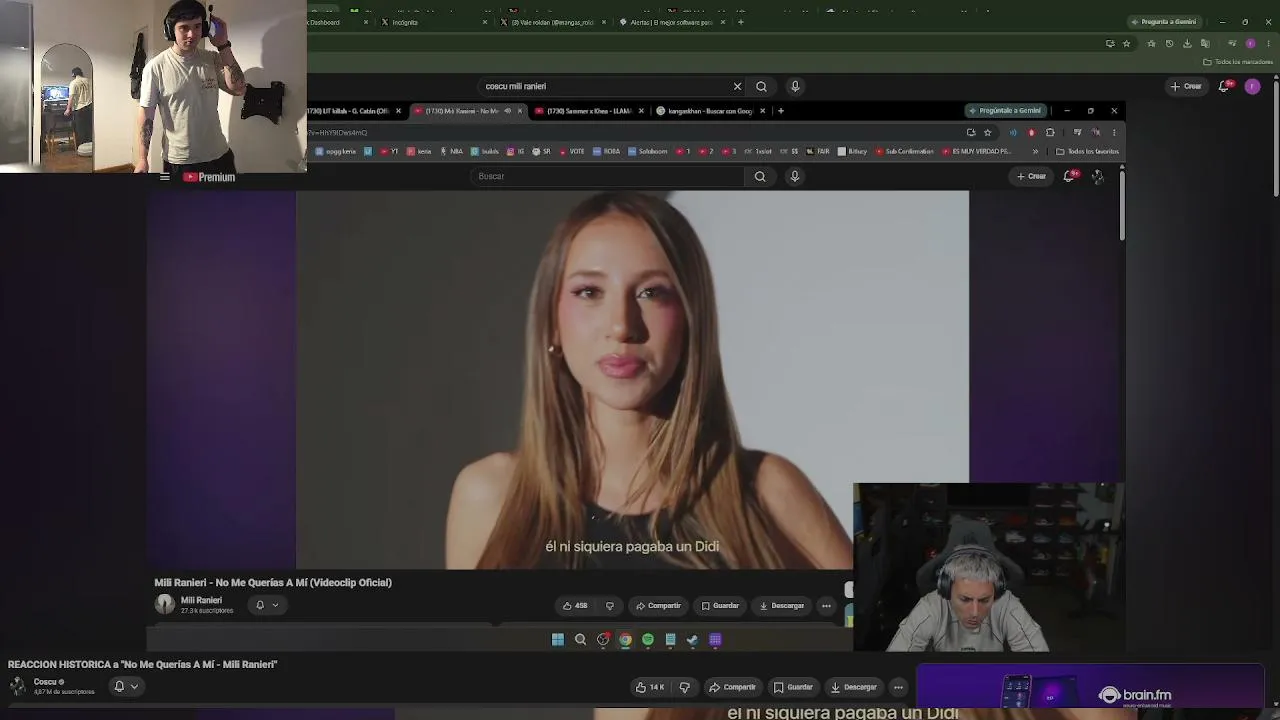Open the 'VOTE' bookmark

(x=572, y=152)
